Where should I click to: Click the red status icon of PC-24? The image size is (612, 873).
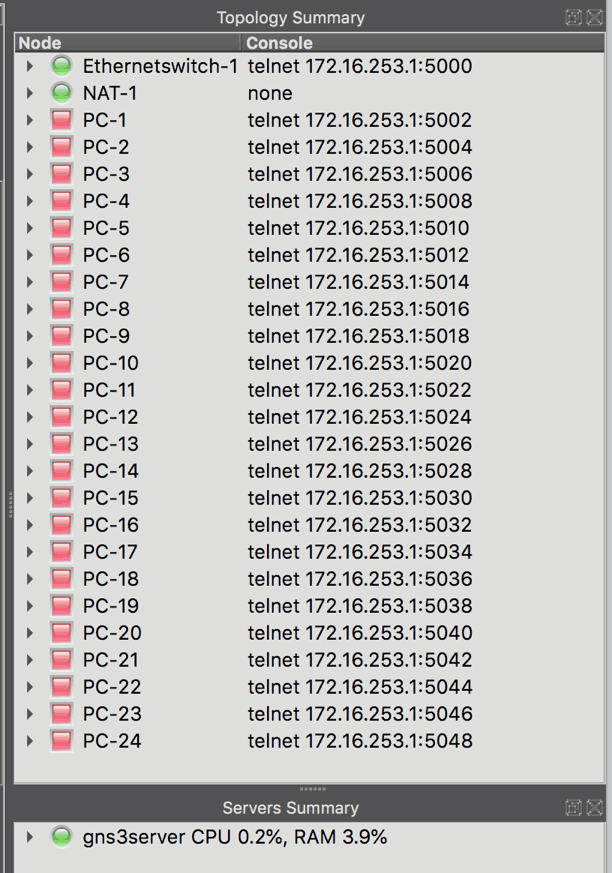click(x=61, y=740)
